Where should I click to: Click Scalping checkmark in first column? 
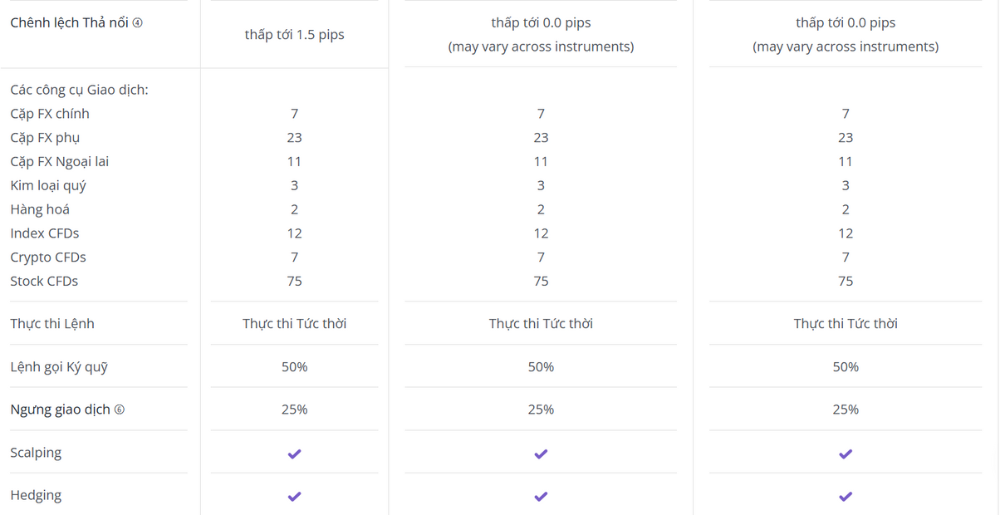tap(294, 454)
